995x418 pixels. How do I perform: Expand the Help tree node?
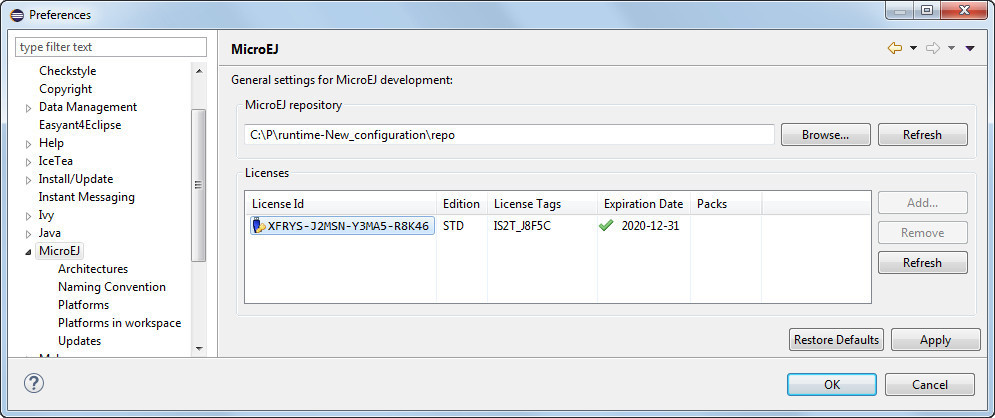[29, 144]
